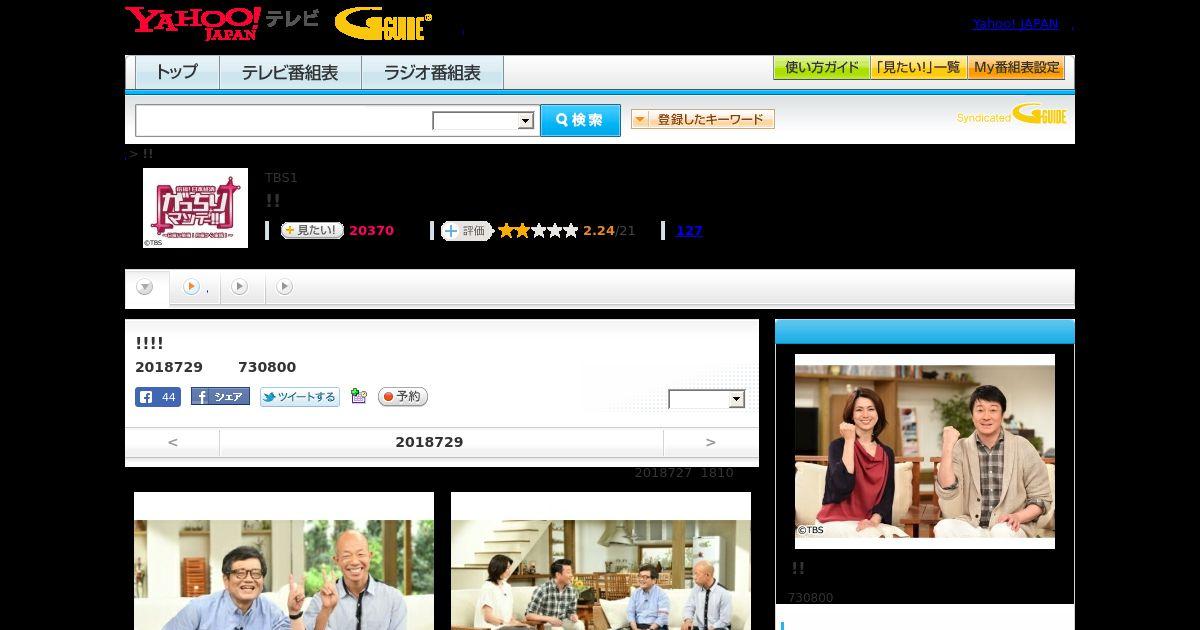
Task: Click the Facebook like count 44 button
Action: point(158,397)
